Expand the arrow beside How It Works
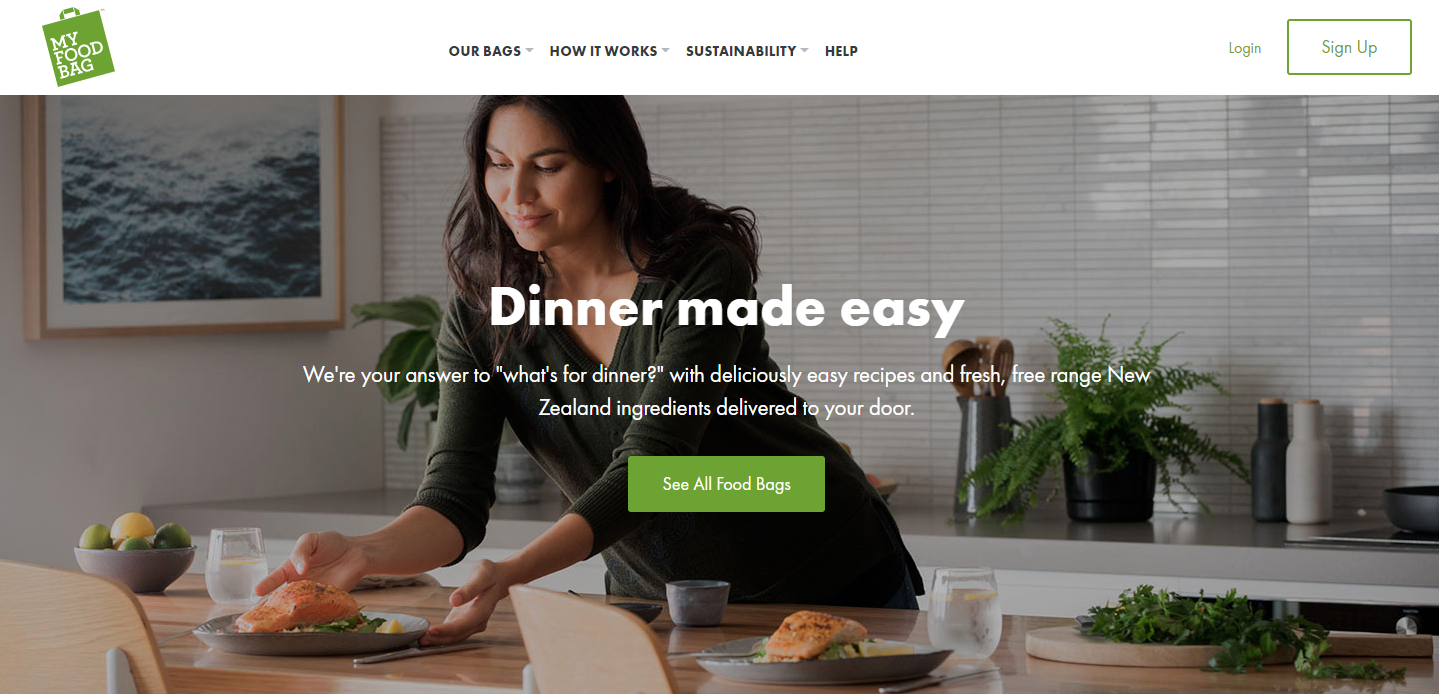The image size is (1439, 694). [x=665, y=51]
